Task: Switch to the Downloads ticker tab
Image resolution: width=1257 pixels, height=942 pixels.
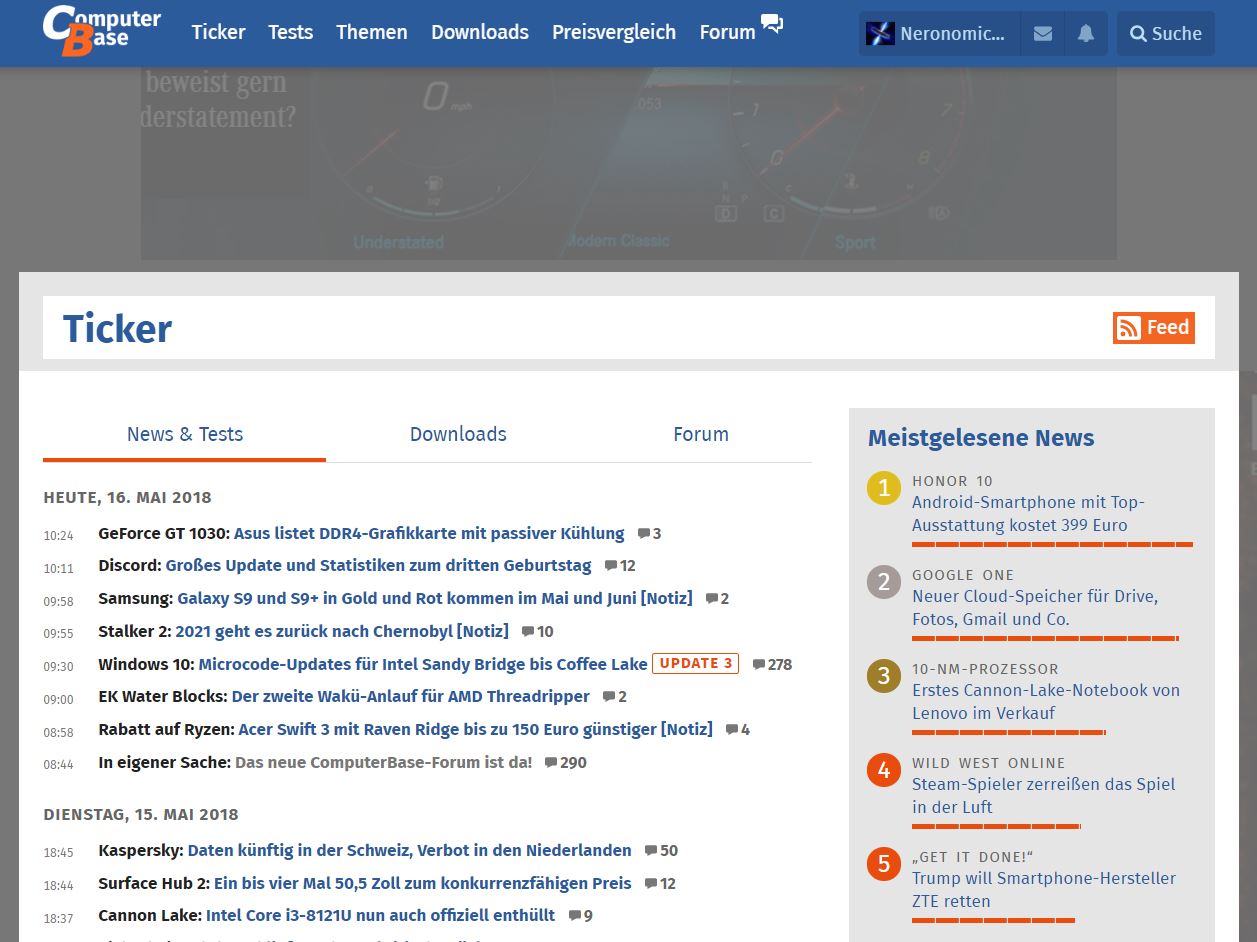Action: click(x=458, y=434)
